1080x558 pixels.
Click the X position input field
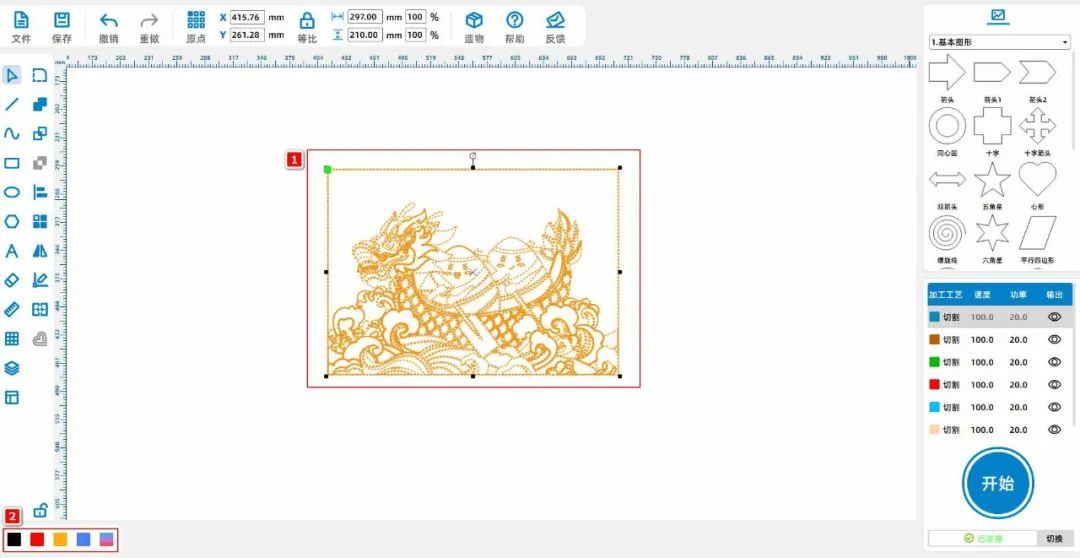click(x=246, y=17)
